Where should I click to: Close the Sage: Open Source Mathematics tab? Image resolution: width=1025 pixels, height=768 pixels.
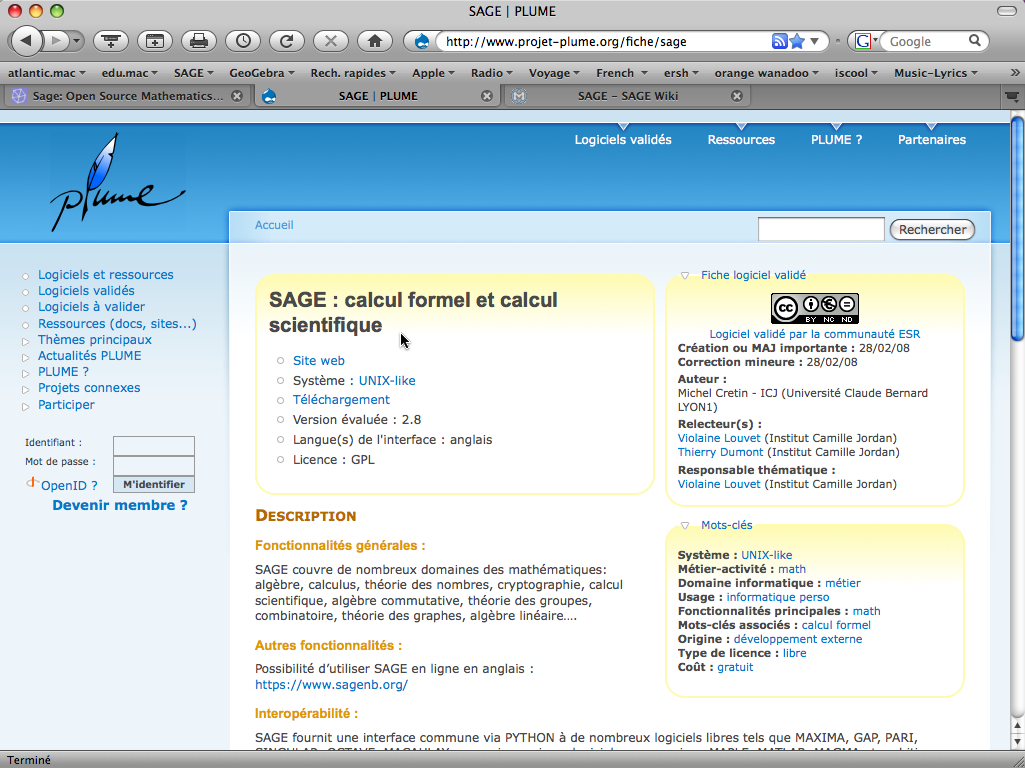tap(237, 96)
